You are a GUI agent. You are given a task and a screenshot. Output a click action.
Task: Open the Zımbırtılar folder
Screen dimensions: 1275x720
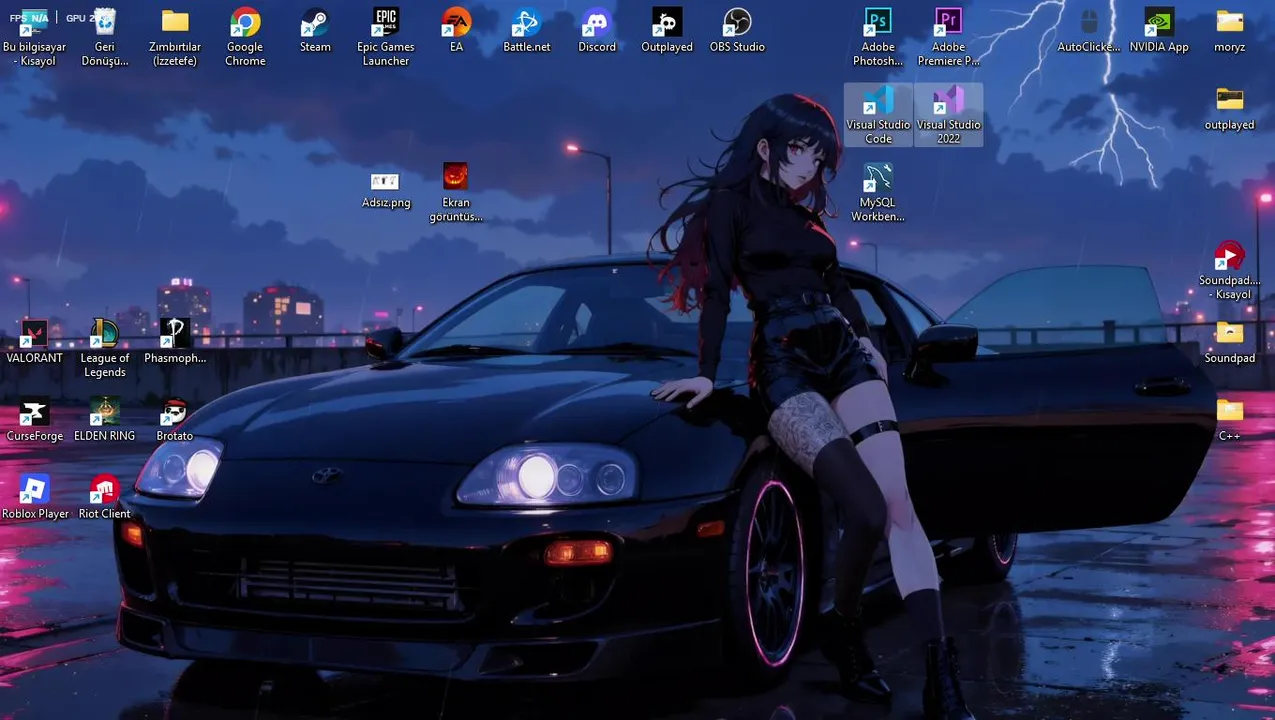pos(175,37)
